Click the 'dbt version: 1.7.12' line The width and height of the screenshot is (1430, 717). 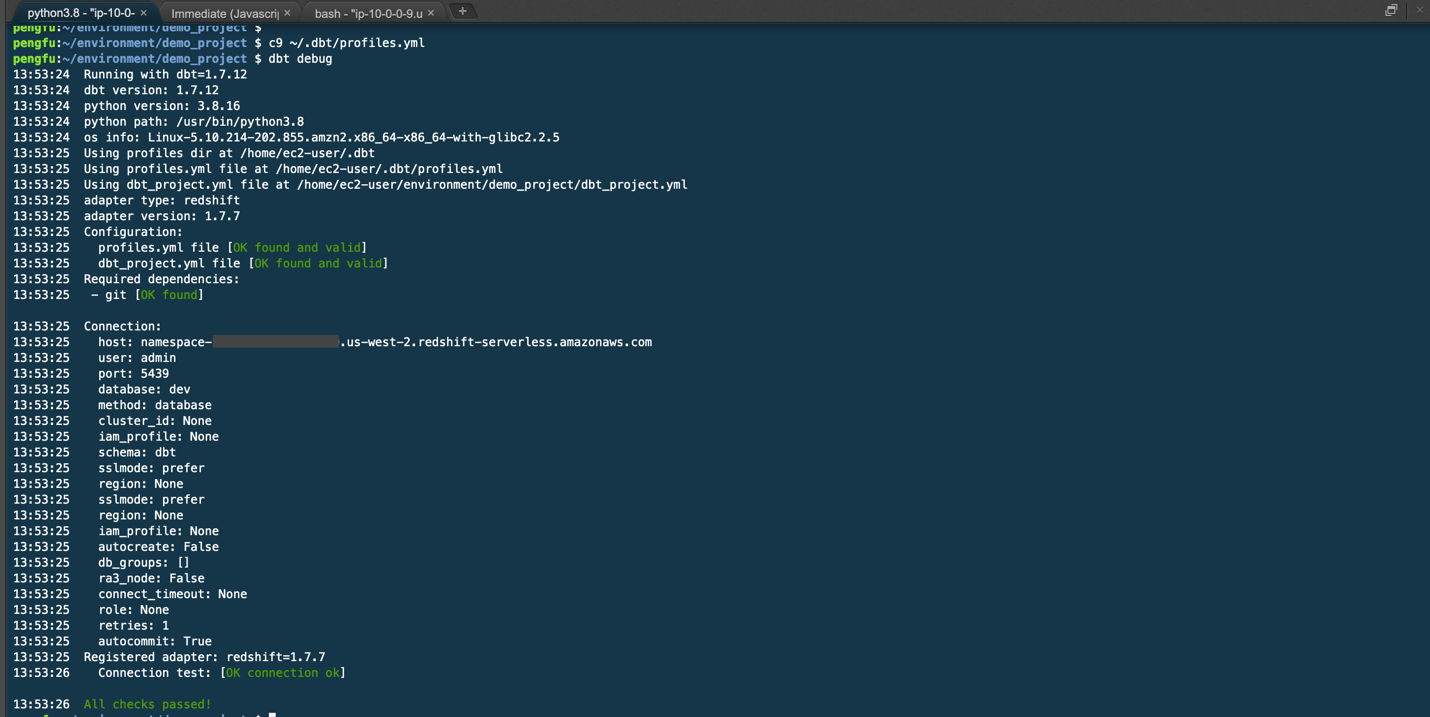[x=151, y=90]
